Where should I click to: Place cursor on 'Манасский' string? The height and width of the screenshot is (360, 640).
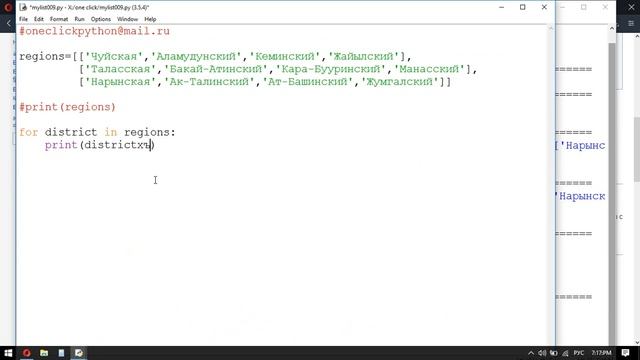429,69
